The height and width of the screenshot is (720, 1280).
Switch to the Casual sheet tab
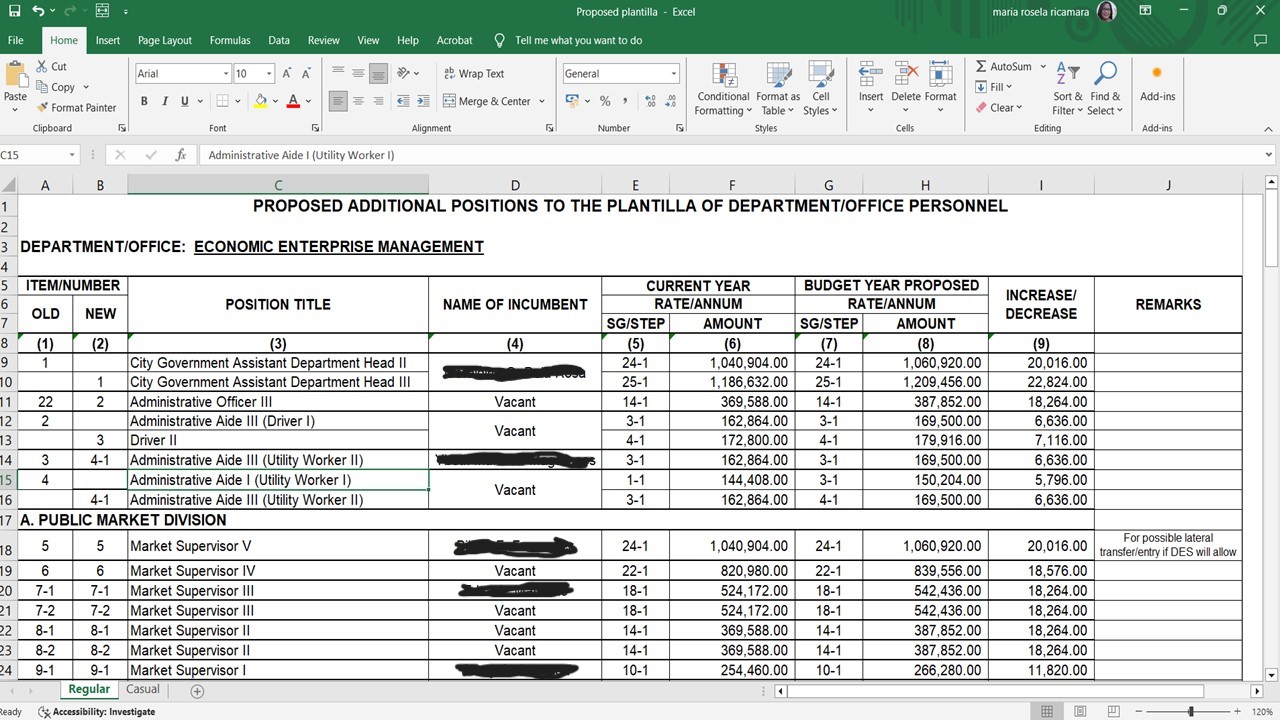pos(143,689)
